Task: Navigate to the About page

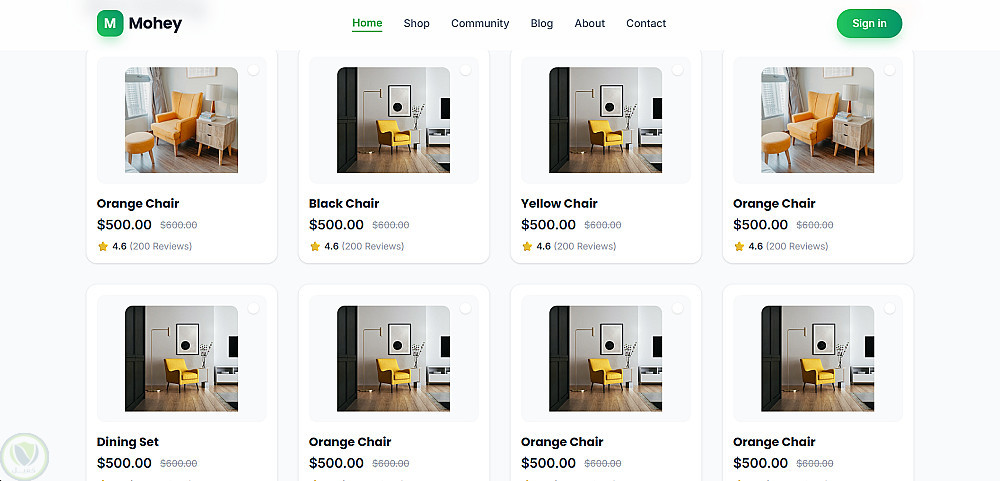Action: pos(590,23)
